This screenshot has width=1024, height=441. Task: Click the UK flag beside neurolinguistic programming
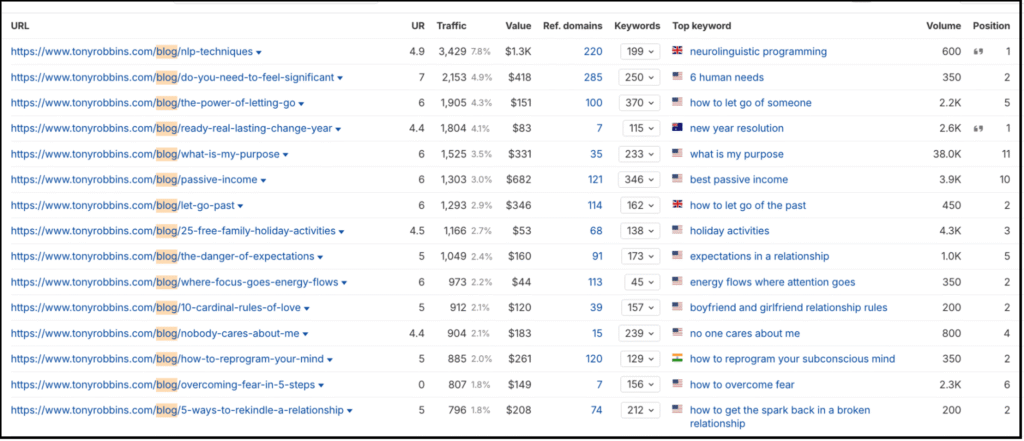point(677,51)
